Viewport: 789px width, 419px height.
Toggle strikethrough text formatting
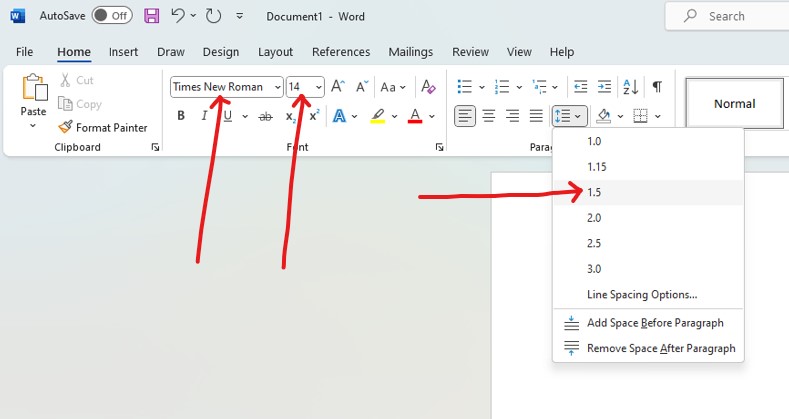pyautogui.click(x=265, y=116)
